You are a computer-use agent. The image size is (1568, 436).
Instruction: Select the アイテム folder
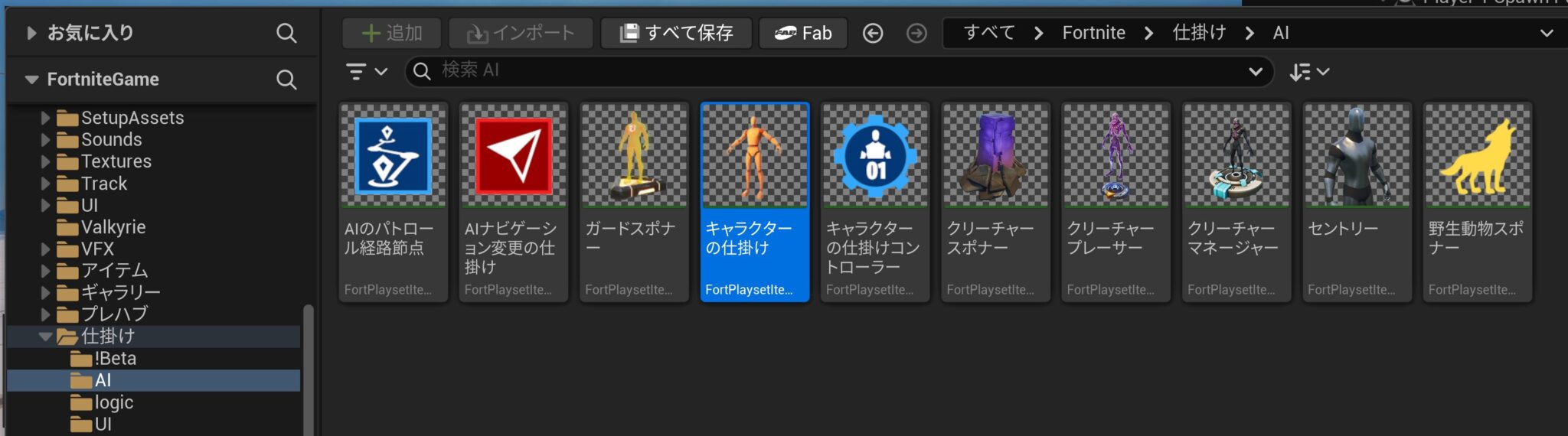(114, 270)
